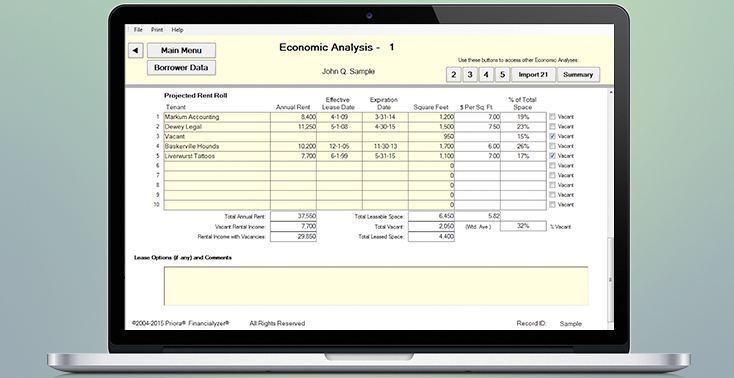Click the weighted average 5.82 value

(477, 216)
